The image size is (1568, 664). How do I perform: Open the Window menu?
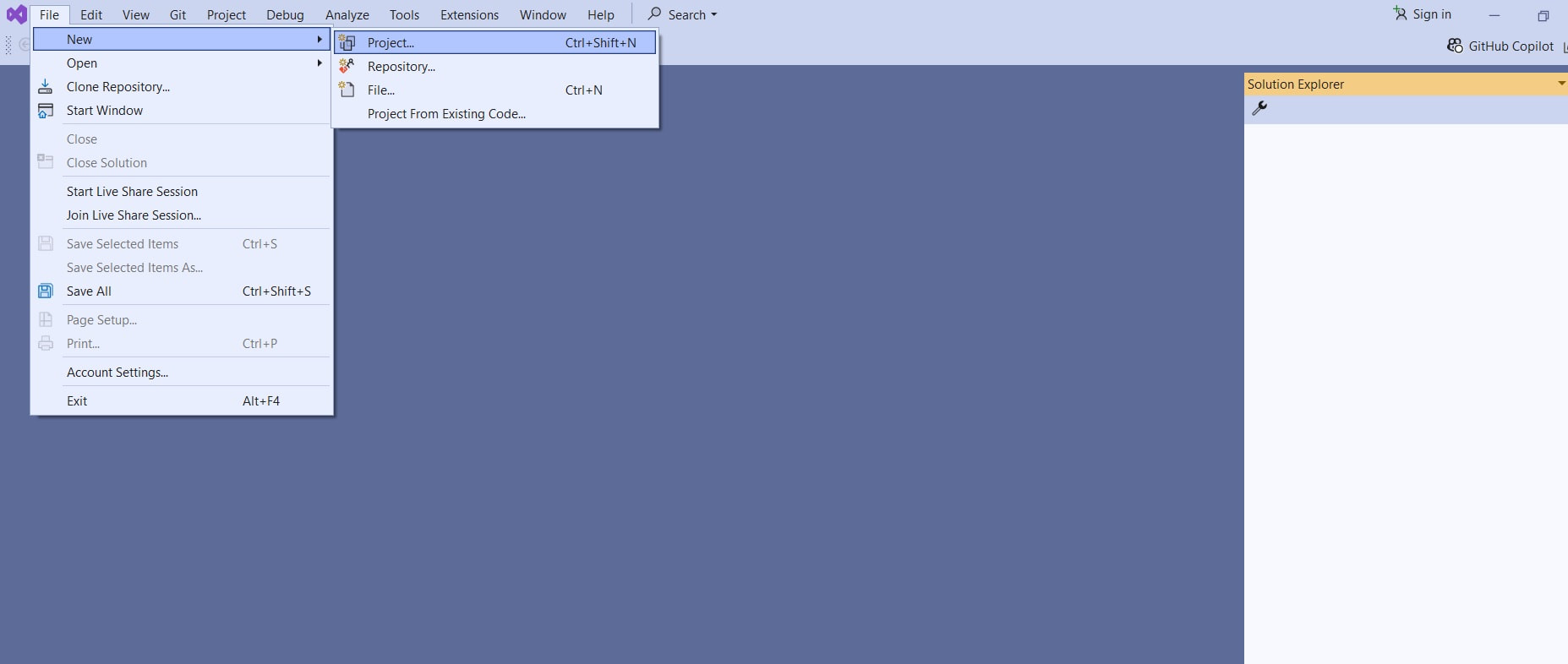[543, 14]
